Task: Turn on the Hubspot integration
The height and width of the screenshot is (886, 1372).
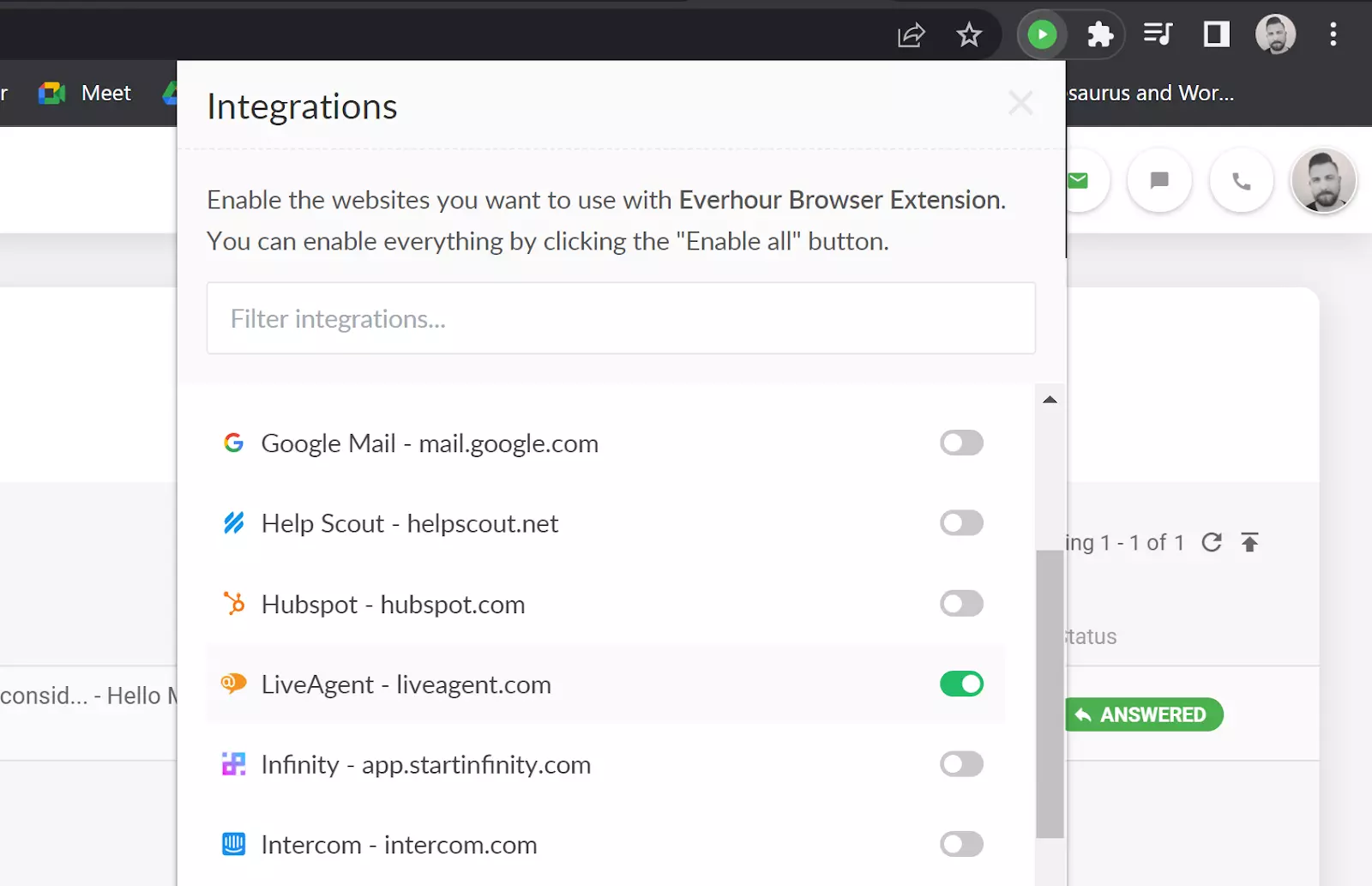Action: point(960,603)
